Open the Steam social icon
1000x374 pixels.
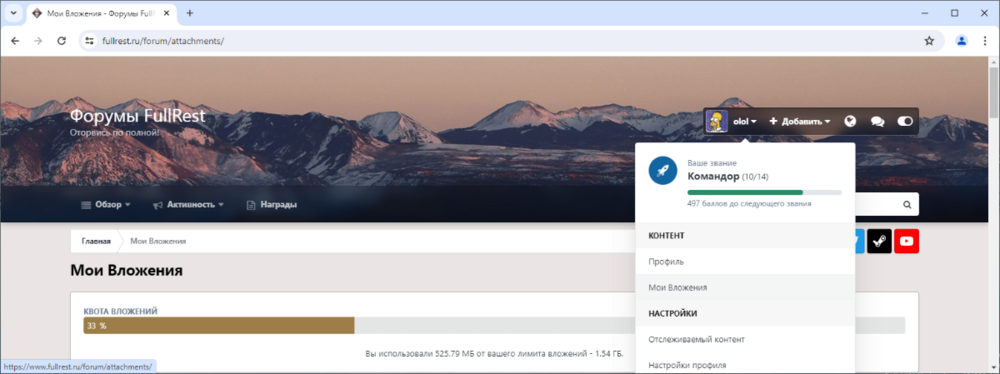click(x=879, y=241)
